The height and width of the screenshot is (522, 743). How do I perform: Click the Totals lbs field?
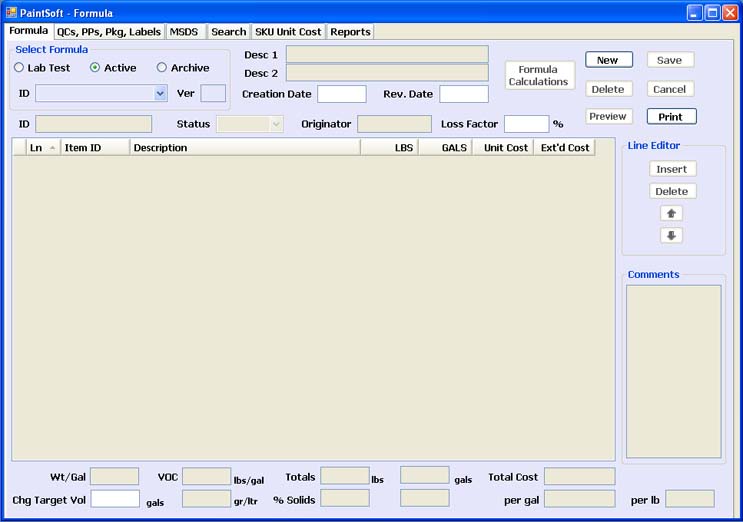click(345, 476)
